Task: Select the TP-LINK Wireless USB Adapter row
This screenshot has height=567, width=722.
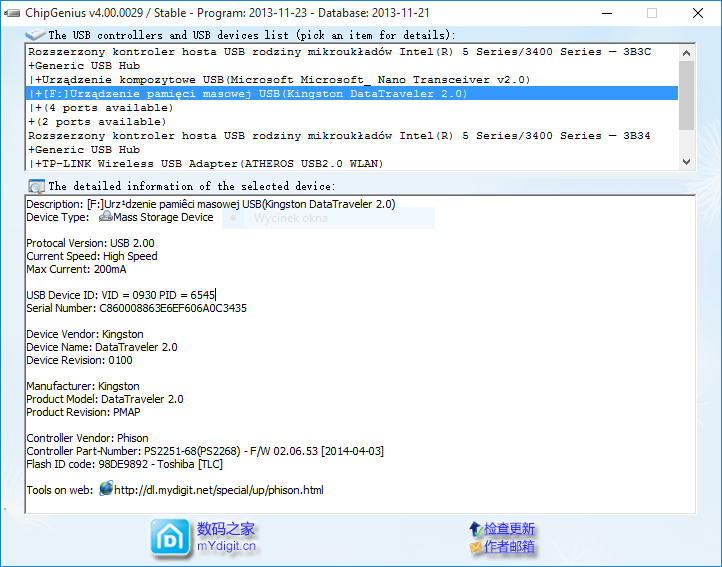Action: 352,164
